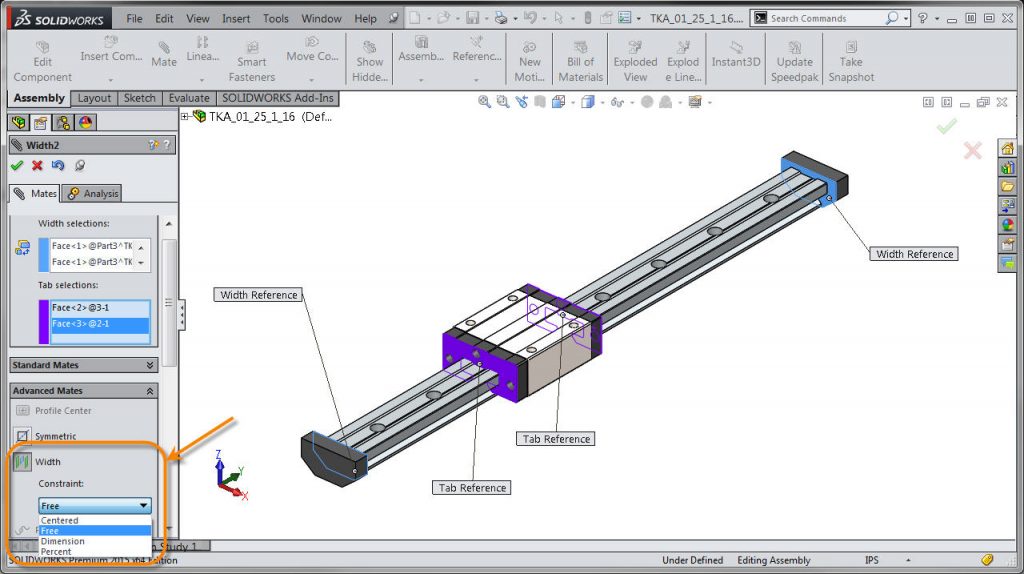Click Exploded View tool in ribbon
Screen dimensions: 1024x574
[x=635, y=61]
